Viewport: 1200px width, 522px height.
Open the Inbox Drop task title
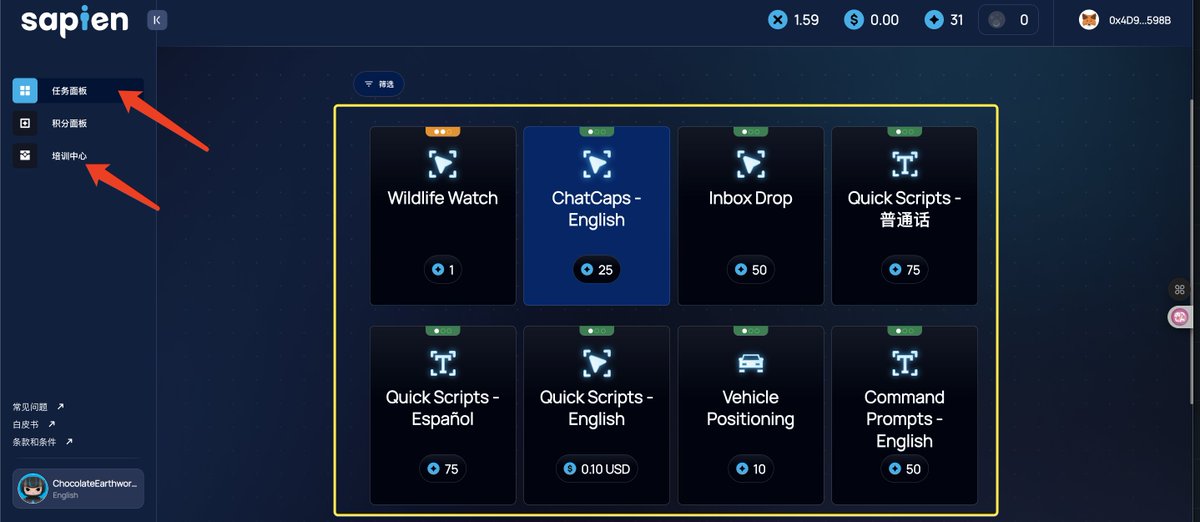pos(750,198)
